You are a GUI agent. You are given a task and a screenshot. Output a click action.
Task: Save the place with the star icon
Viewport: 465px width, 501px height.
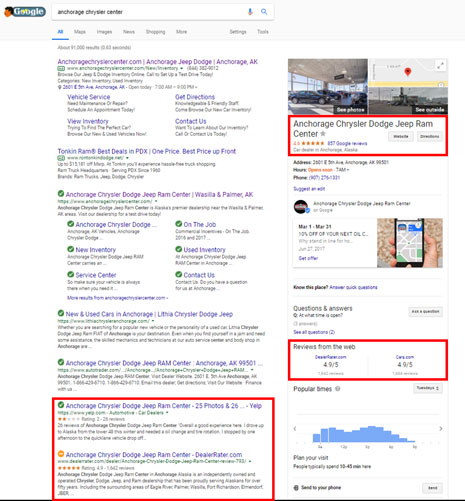(x=323, y=134)
